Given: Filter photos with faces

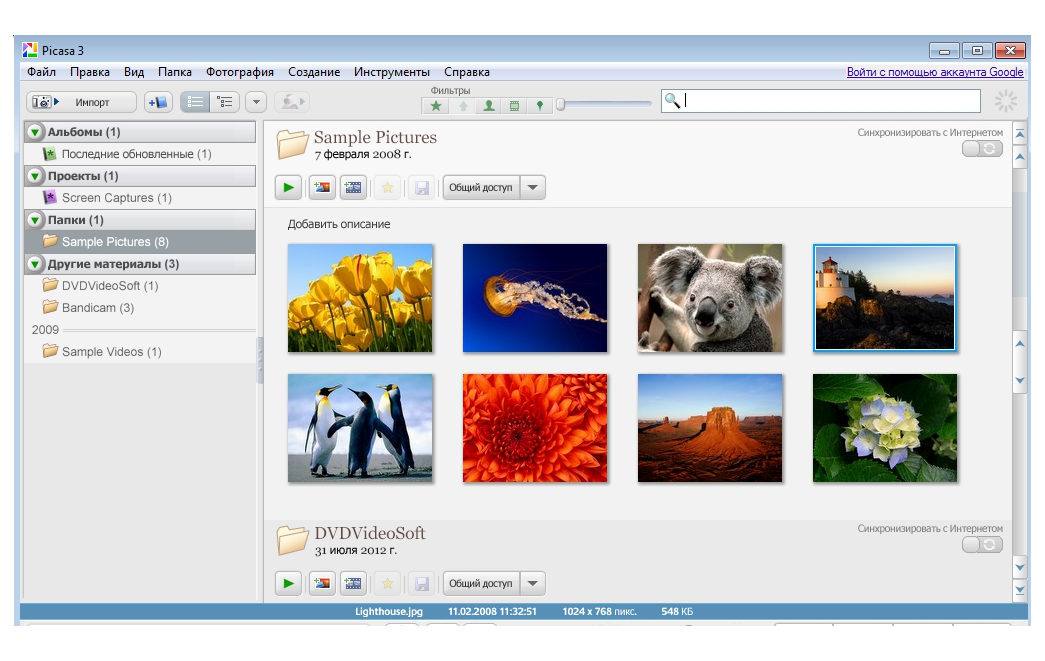Looking at the screenshot, I should 489,105.
